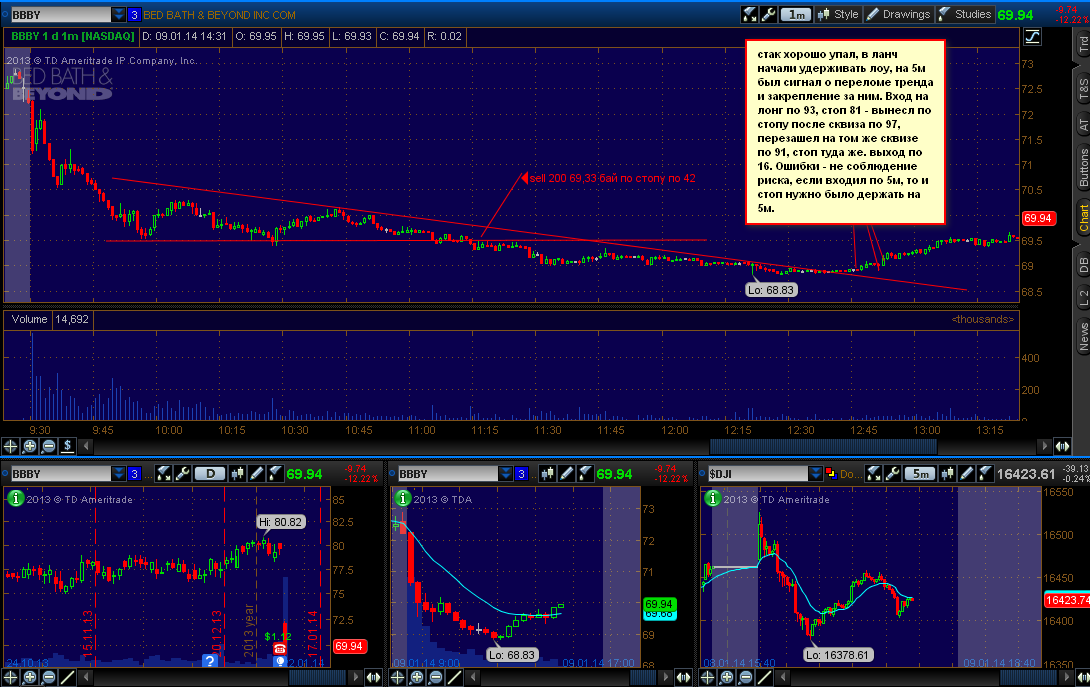Change the 1m timeframe on main chart

[796, 14]
